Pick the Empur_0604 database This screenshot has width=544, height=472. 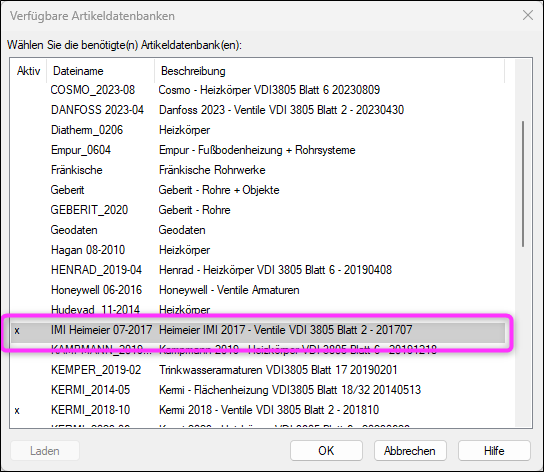point(257,150)
